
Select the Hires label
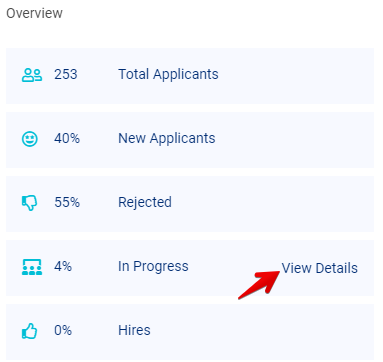tap(134, 330)
